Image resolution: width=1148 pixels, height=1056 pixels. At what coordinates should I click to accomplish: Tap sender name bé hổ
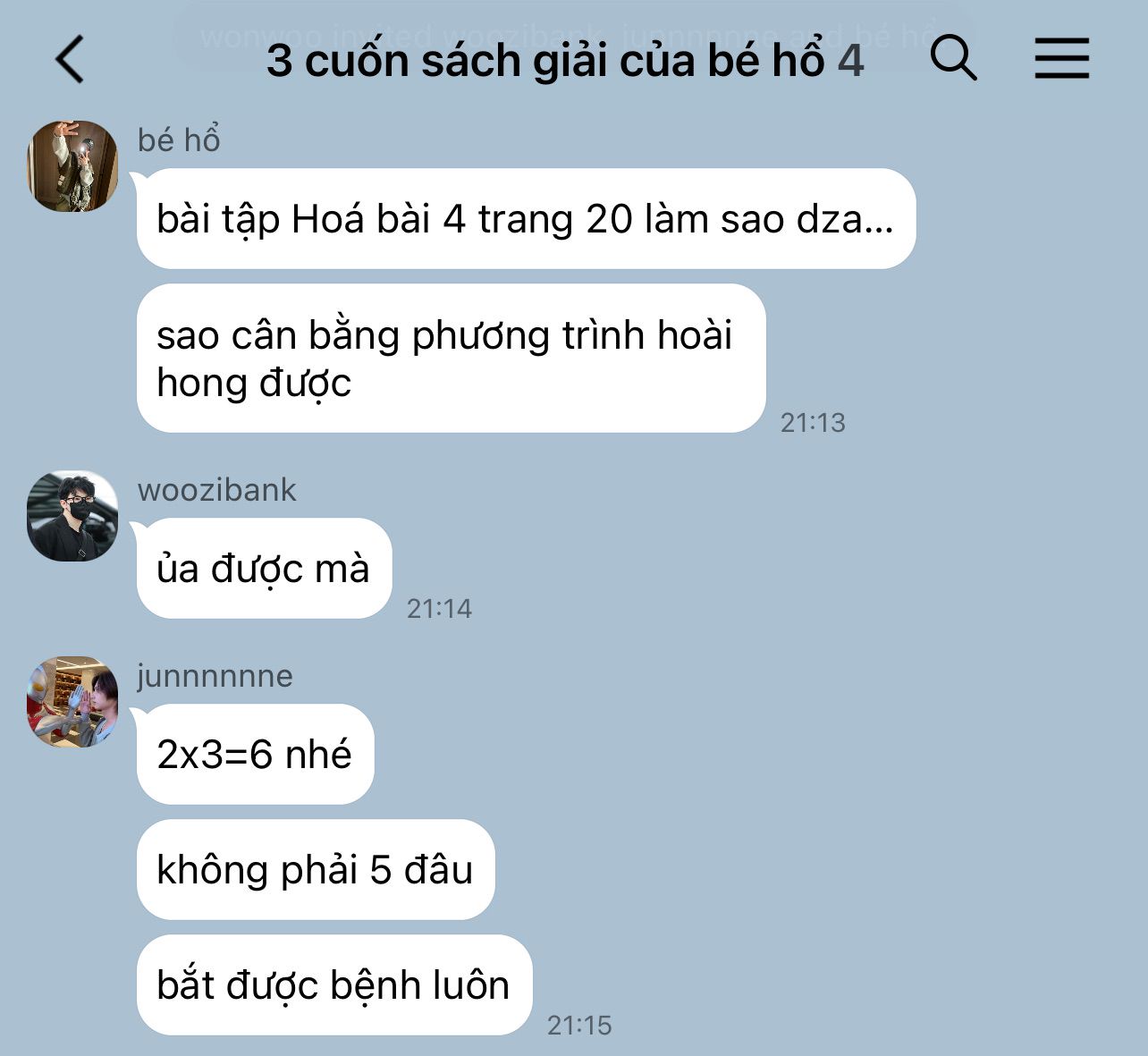(x=179, y=139)
